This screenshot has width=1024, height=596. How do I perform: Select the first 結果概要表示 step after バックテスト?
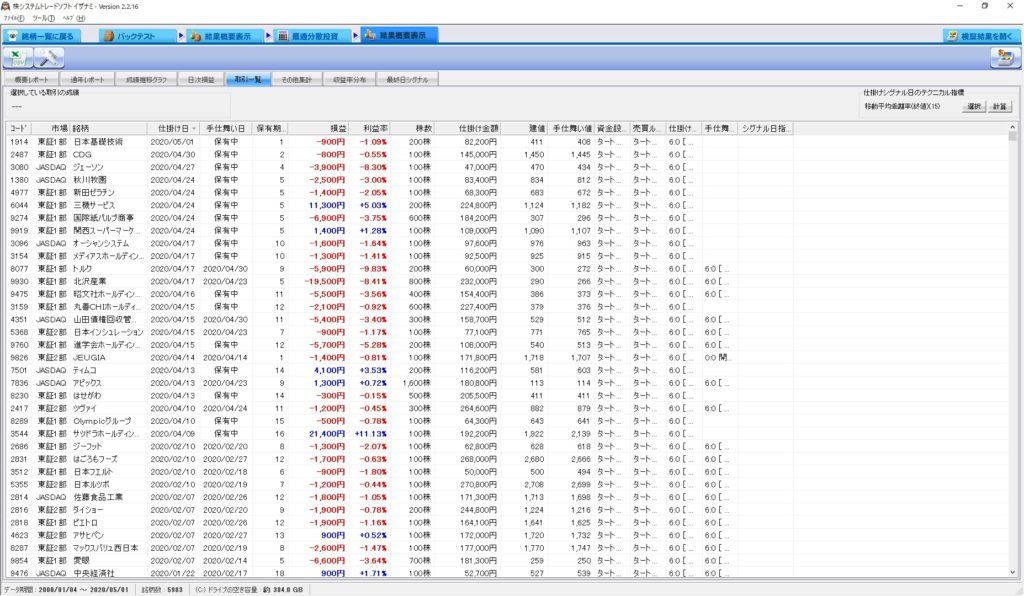227,36
